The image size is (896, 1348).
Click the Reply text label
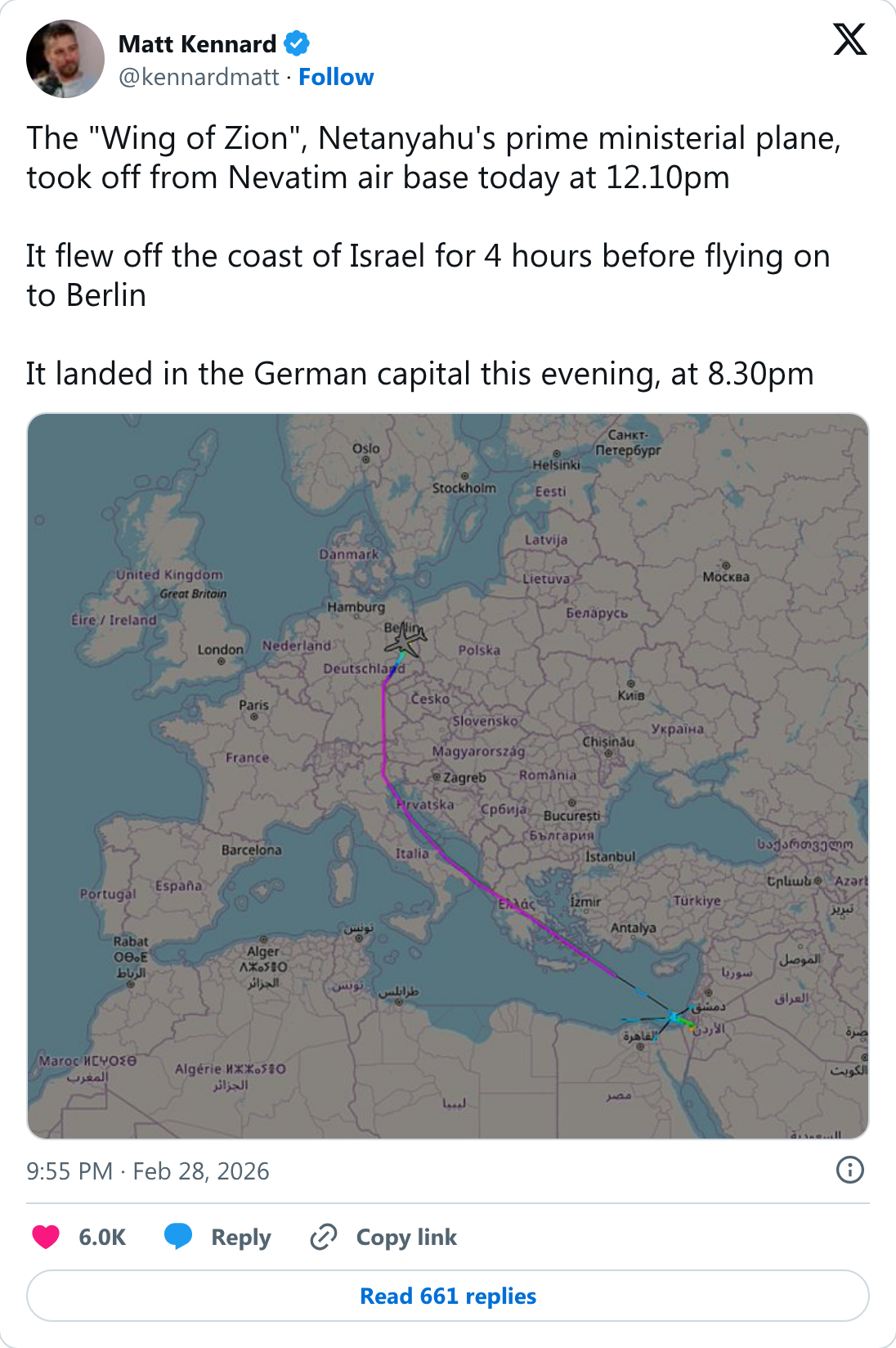click(x=240, y=1237)
